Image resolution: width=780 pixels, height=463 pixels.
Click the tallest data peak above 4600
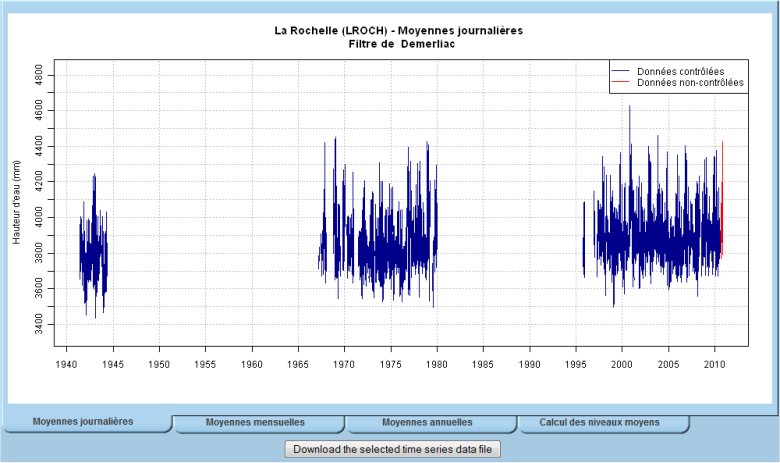pos(629,108)
